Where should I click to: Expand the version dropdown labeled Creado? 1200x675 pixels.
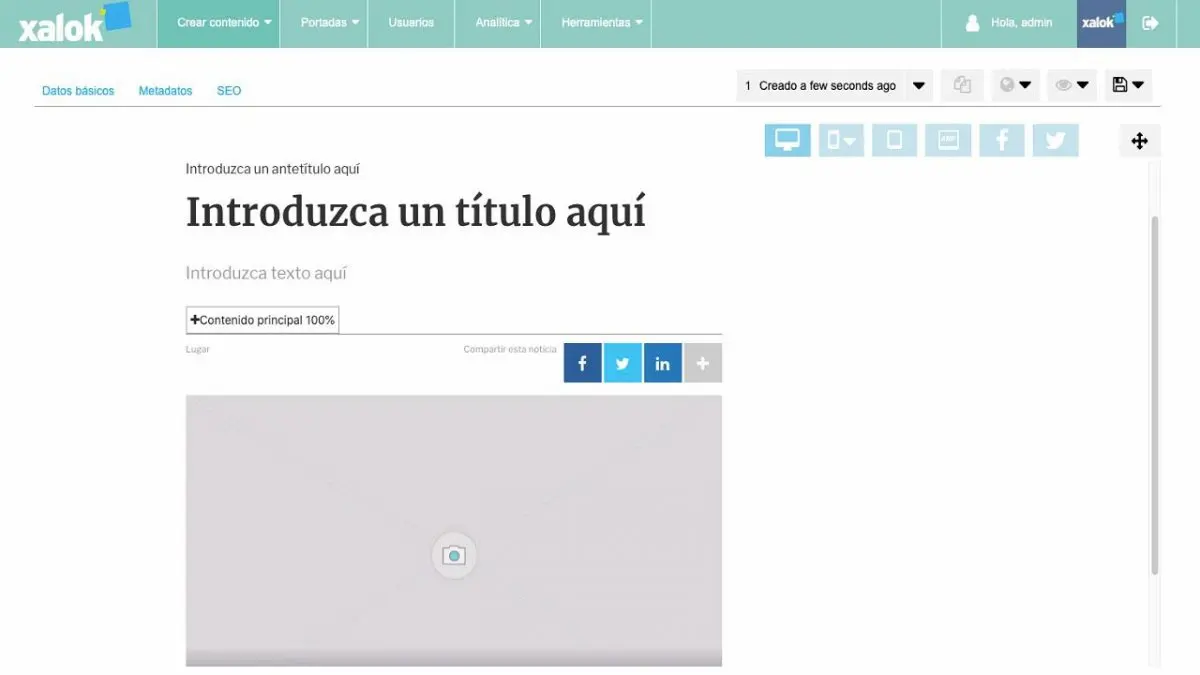(918, 85)
